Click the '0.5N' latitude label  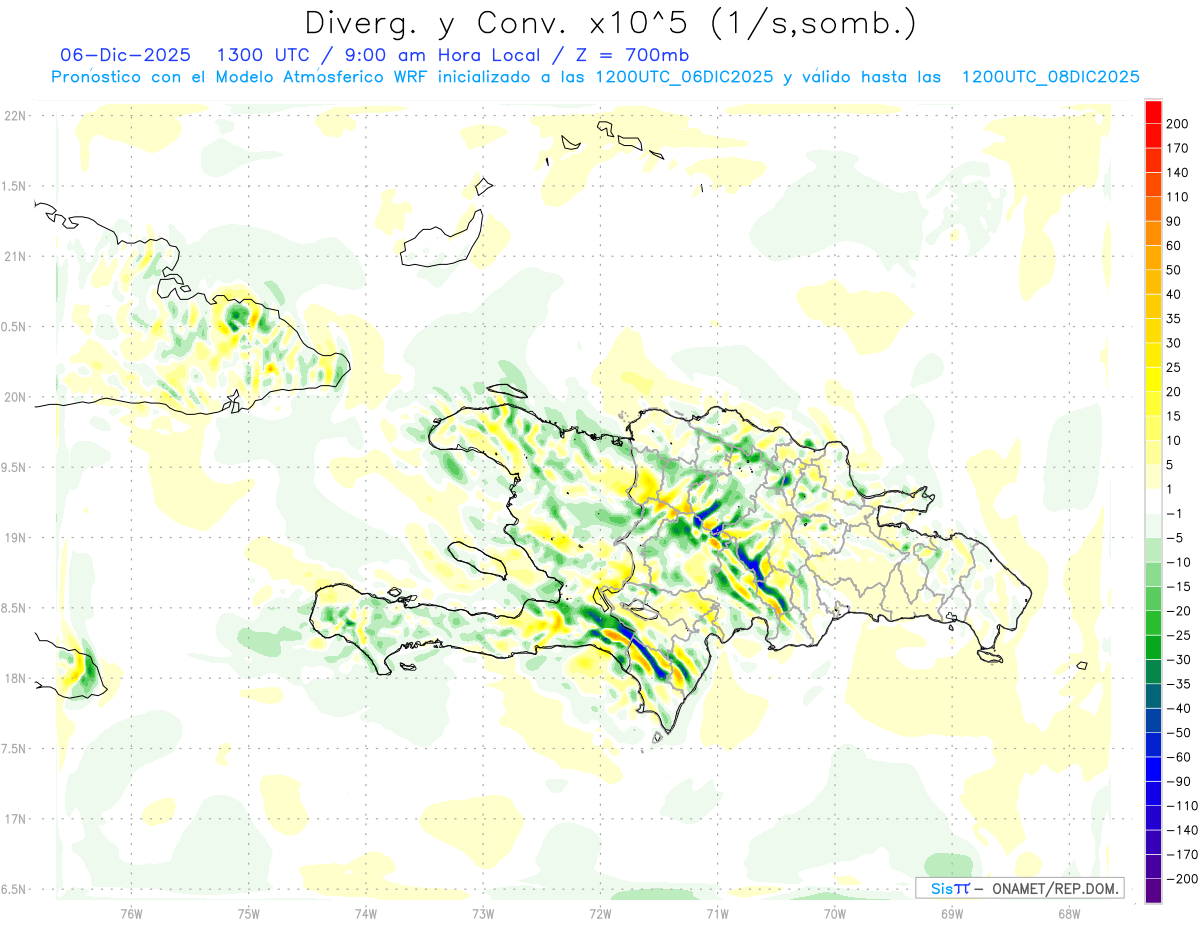(x=14, y=327)
